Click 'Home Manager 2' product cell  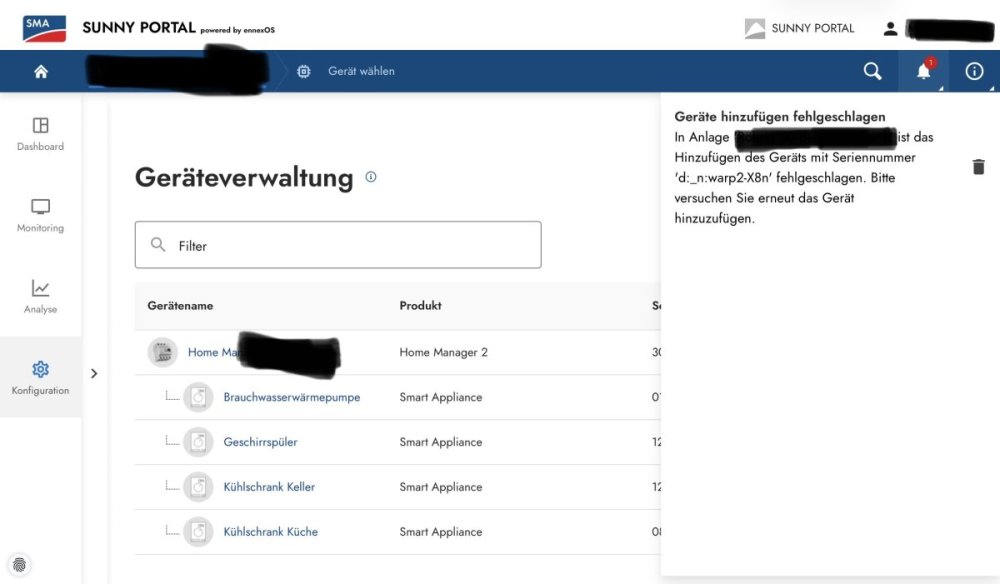coord(443,353)
